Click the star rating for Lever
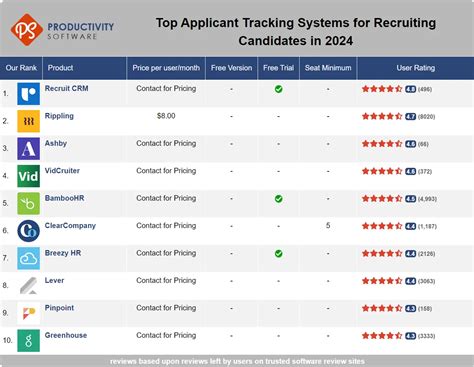The image size is (474, 367). 382,281
